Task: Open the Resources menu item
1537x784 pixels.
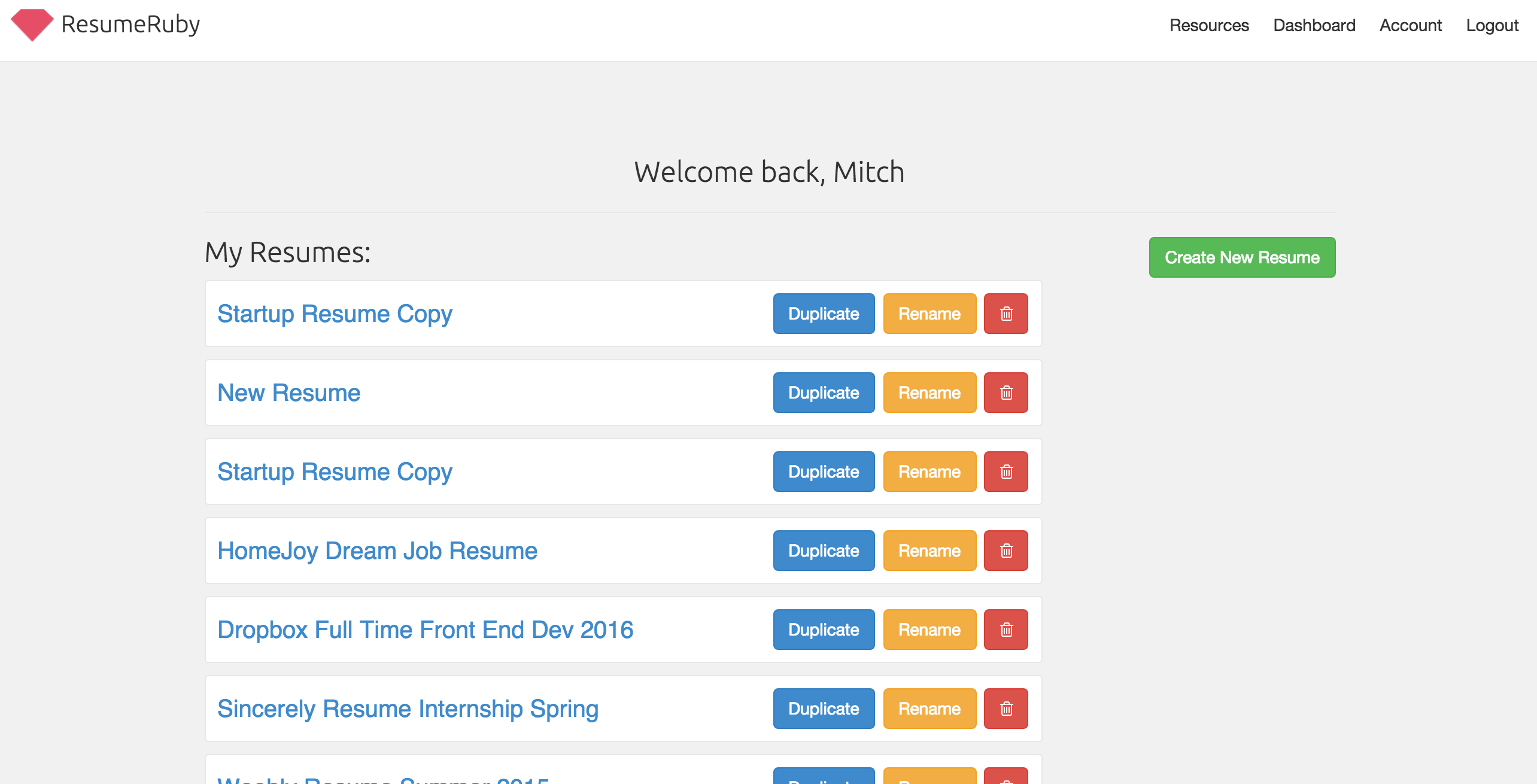Action: pyautogui.click(x=1209, y=25)
